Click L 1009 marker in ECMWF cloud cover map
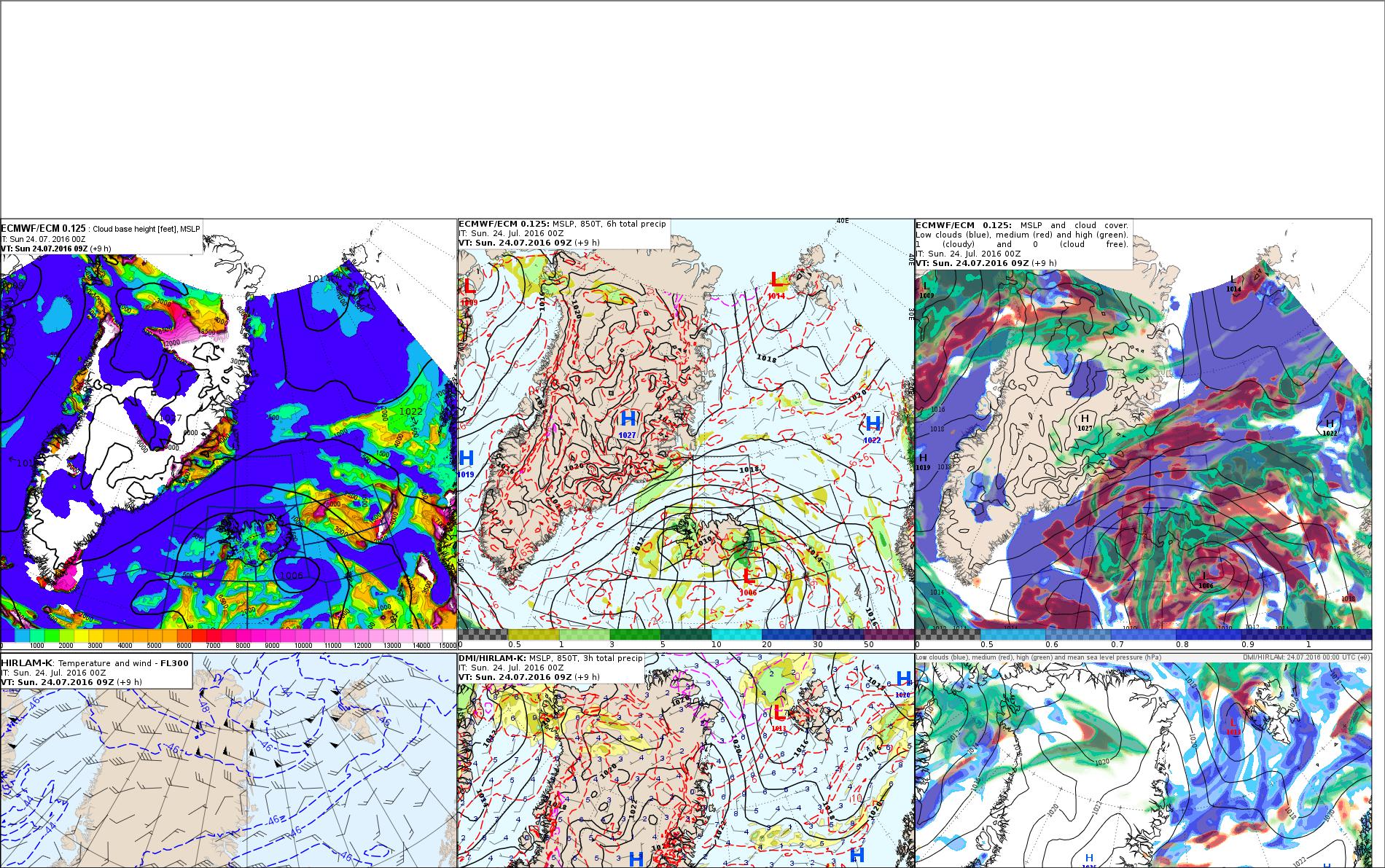The image size is (1385, 868). (x=926, y=290)
